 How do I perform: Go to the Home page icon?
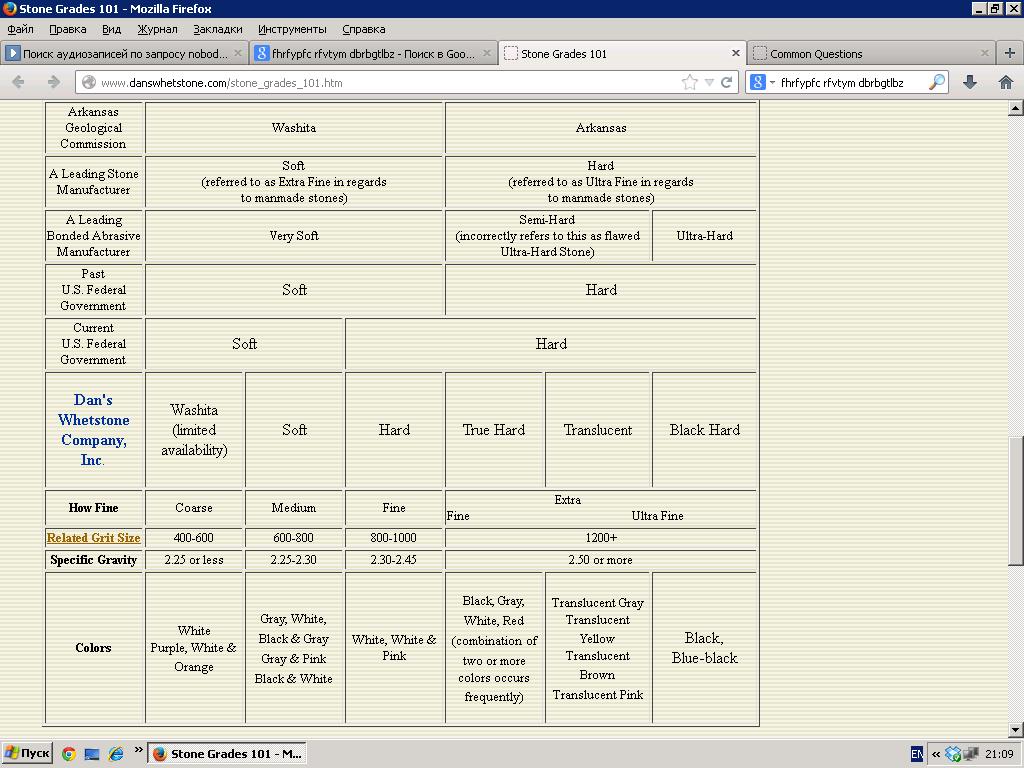1005,83
